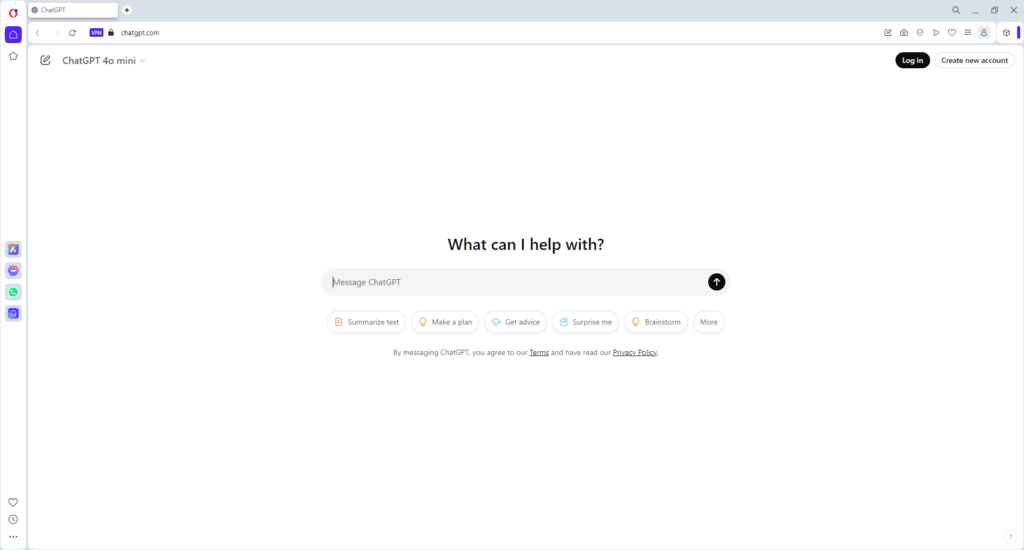1024x550 pixels.
Task: Open the Terms link
Action: tap(539, 353)
